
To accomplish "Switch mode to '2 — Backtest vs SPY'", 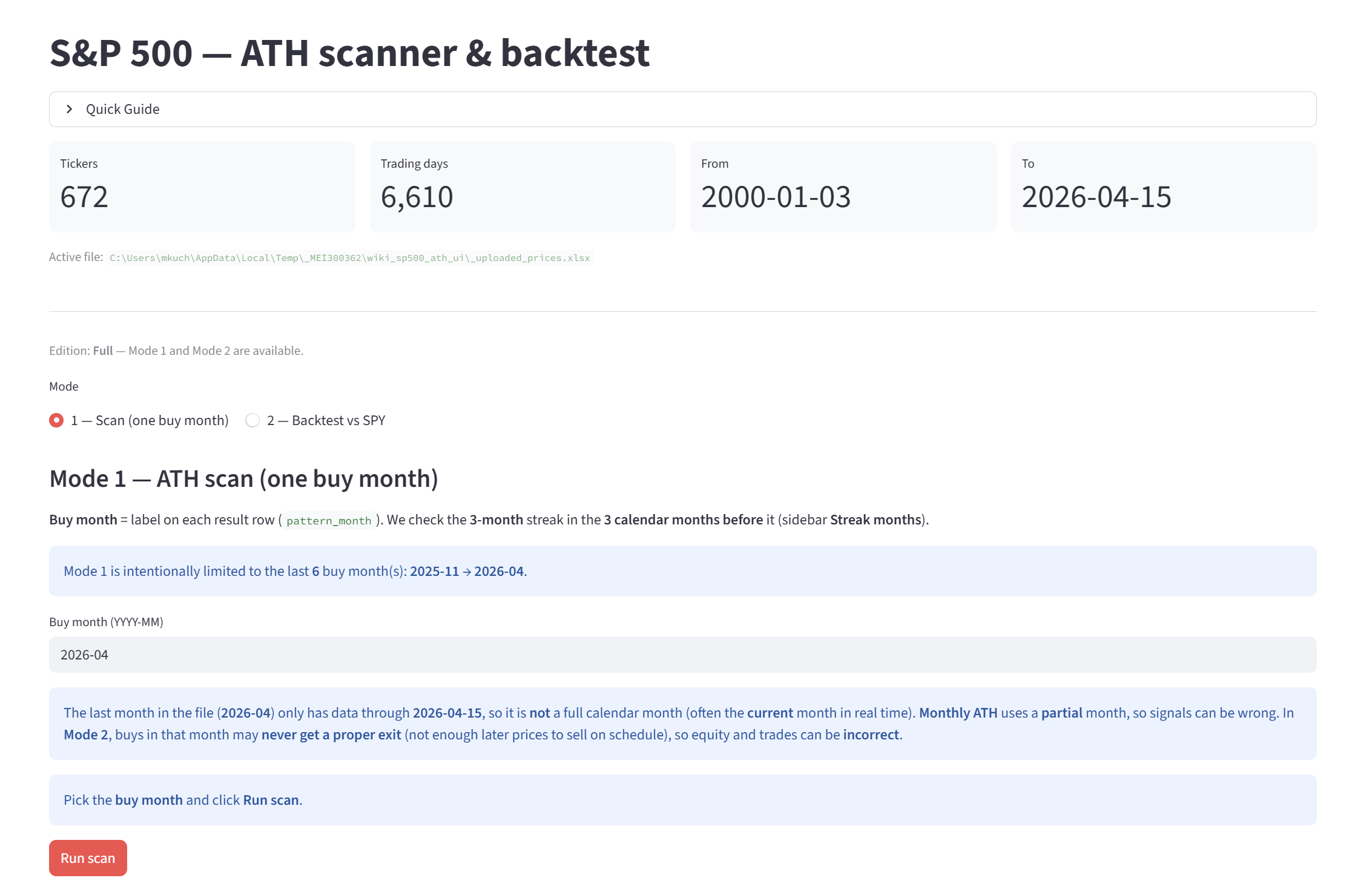I will pos(252,420).
